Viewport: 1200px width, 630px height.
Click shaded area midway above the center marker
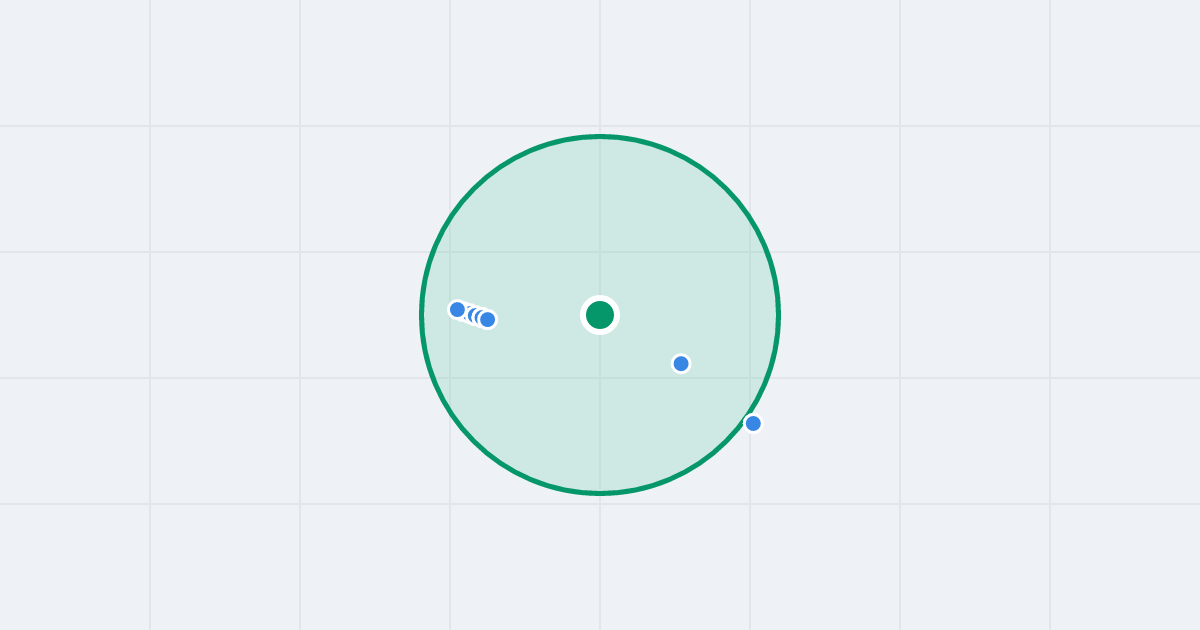pyautogui.click(x=600, y=225)
